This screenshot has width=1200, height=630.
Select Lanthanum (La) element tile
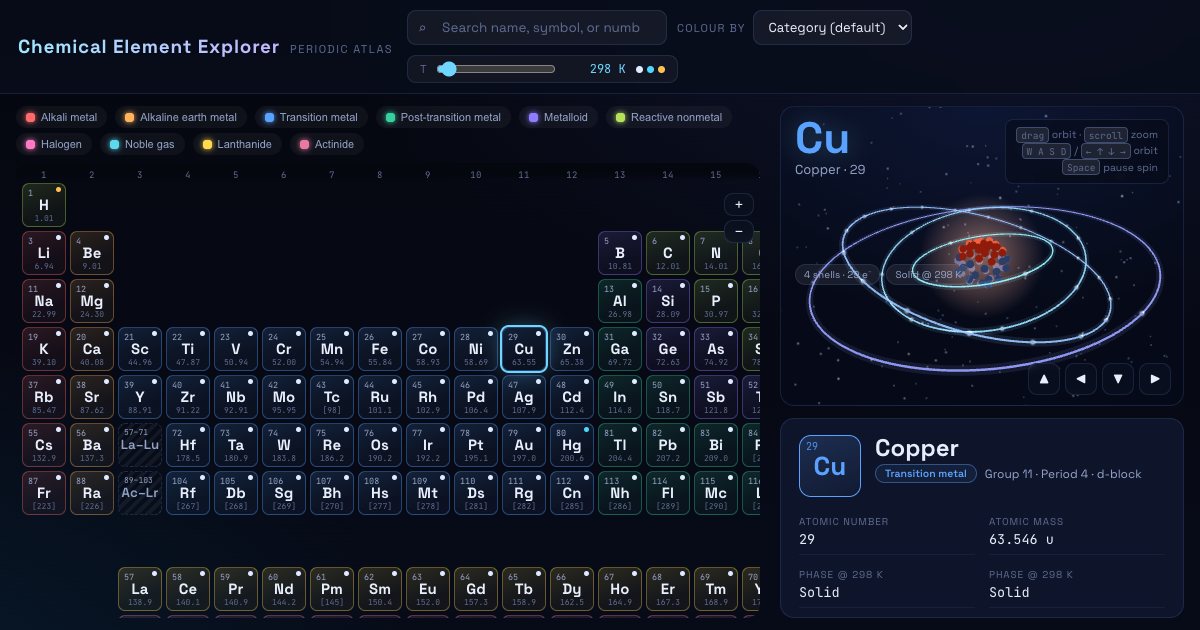140,589
